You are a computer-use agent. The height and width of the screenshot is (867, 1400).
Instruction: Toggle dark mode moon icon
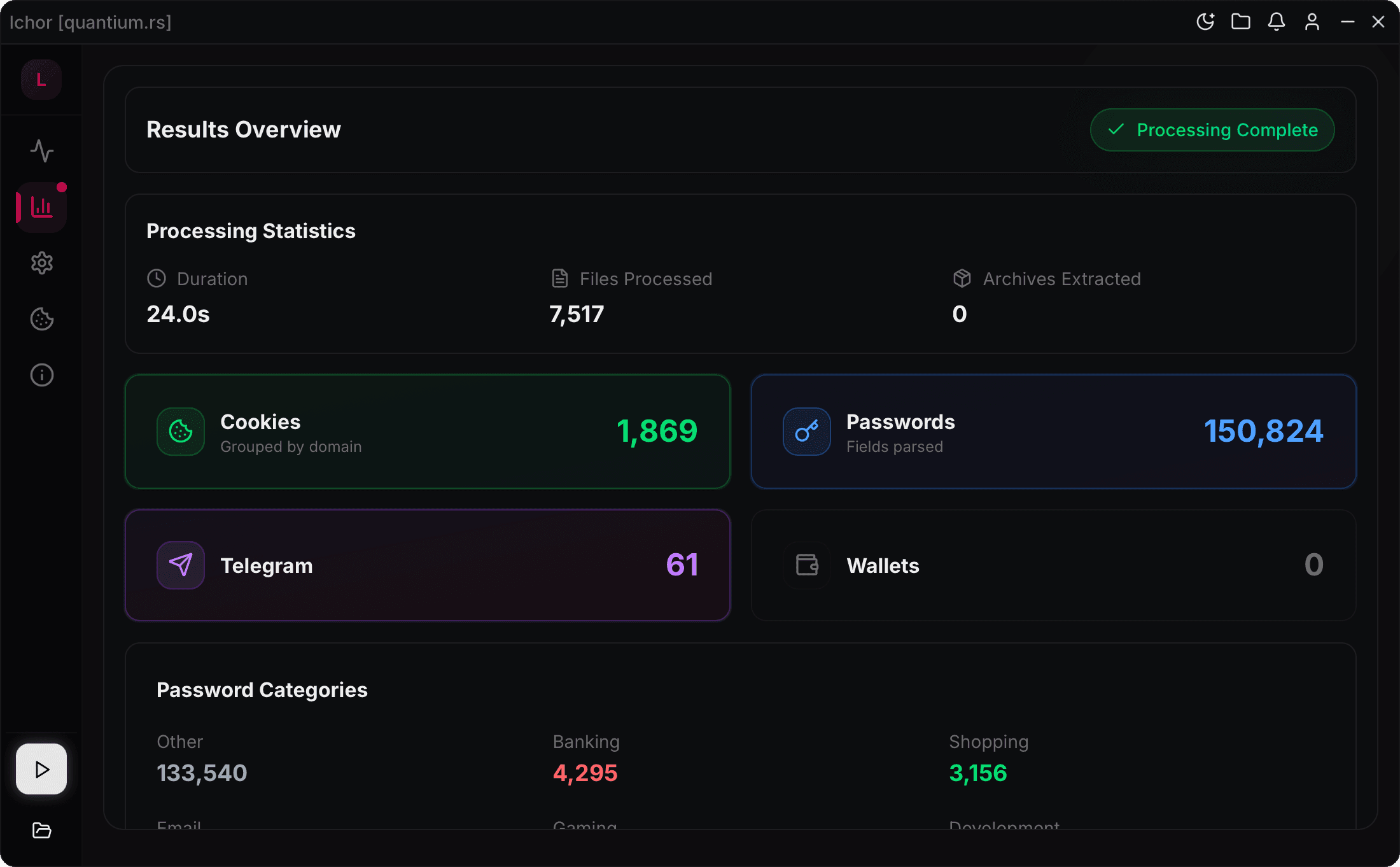tap(1205, 22)
